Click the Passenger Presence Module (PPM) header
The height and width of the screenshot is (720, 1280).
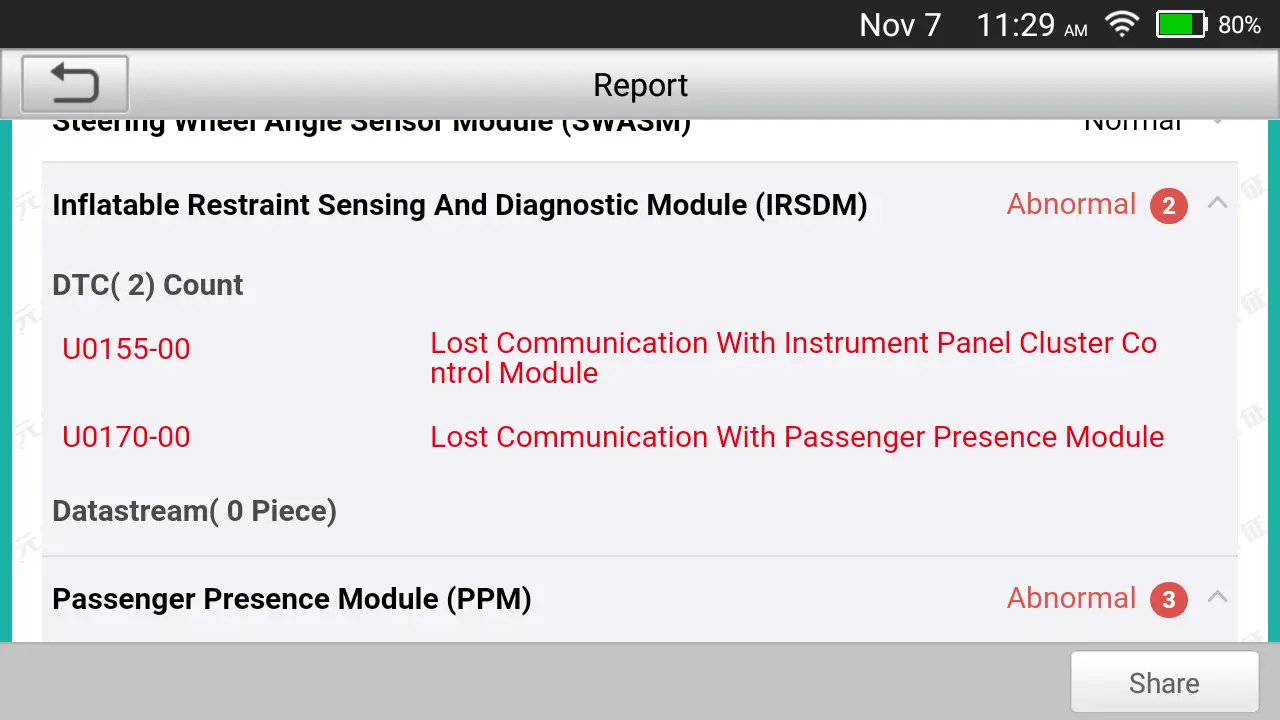pyautogui.click(x=640, y=599)
